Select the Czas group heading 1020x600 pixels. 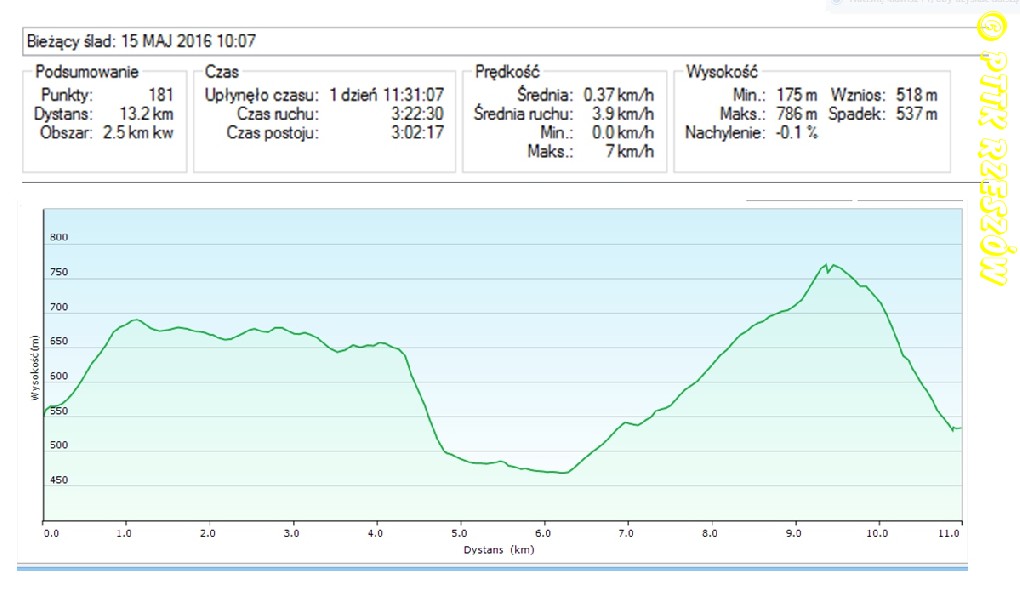click(222, 72)
